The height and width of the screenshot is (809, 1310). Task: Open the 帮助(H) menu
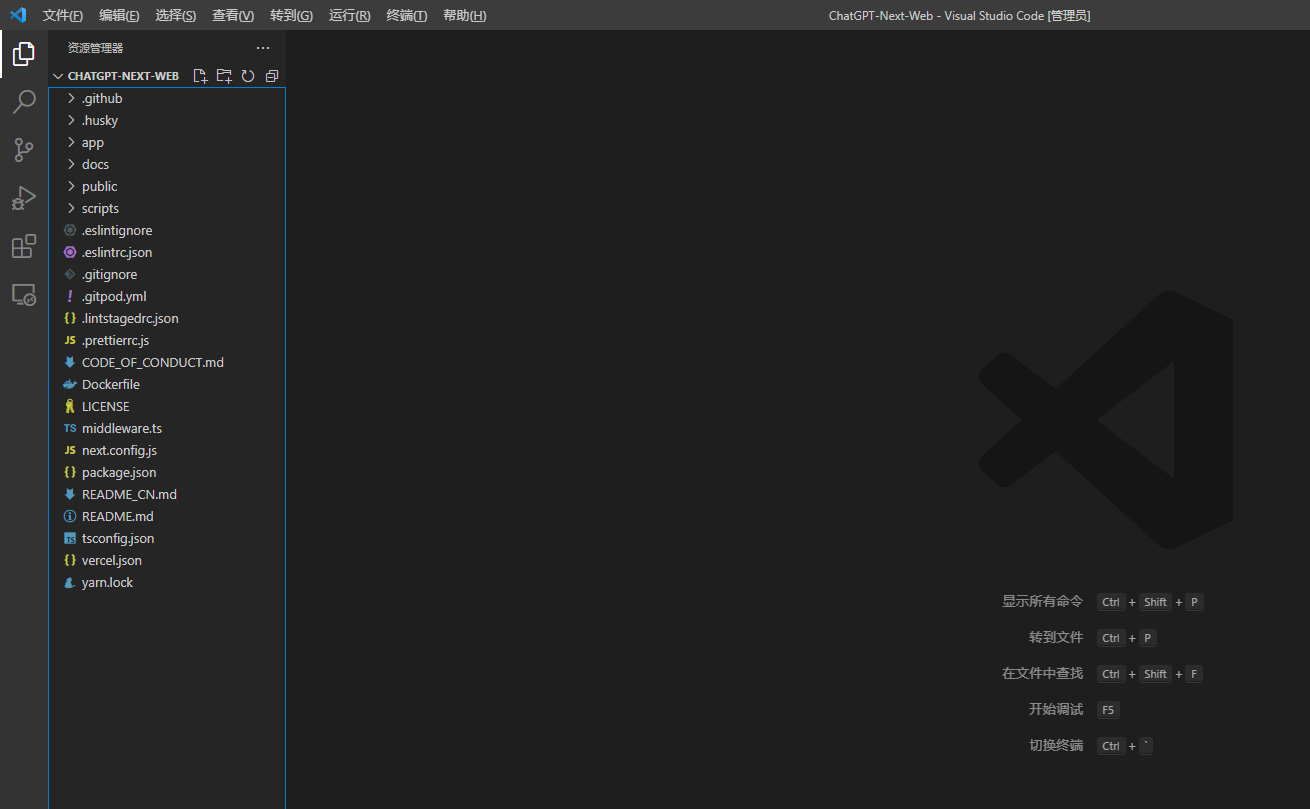point(465,15)
